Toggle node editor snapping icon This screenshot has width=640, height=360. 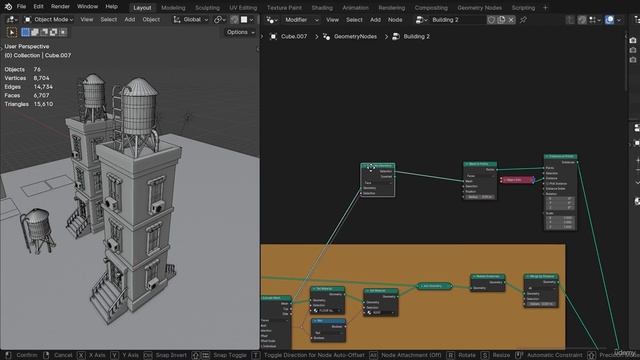click(582, 20)
